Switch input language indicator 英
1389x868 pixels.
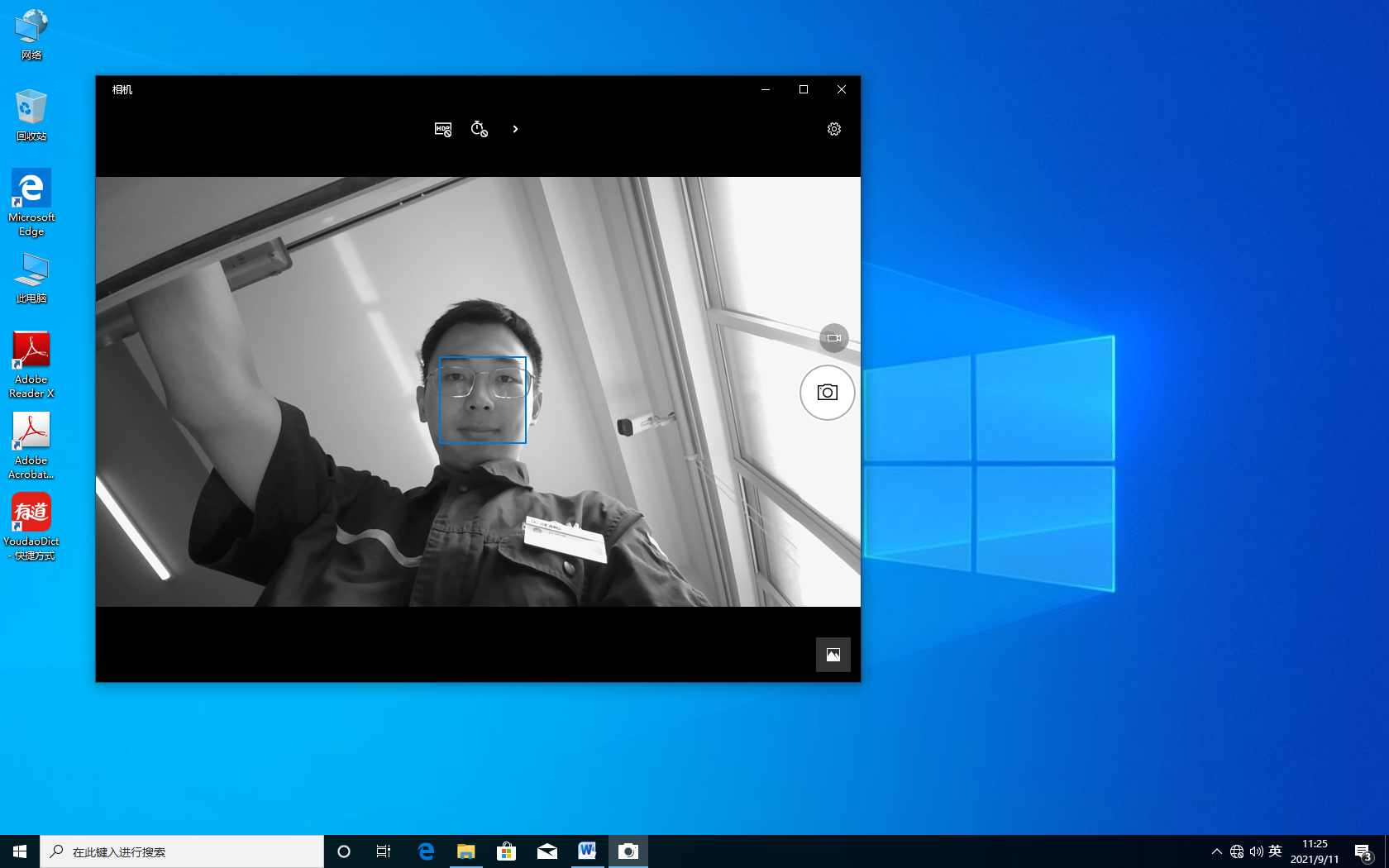point(1275,851)
